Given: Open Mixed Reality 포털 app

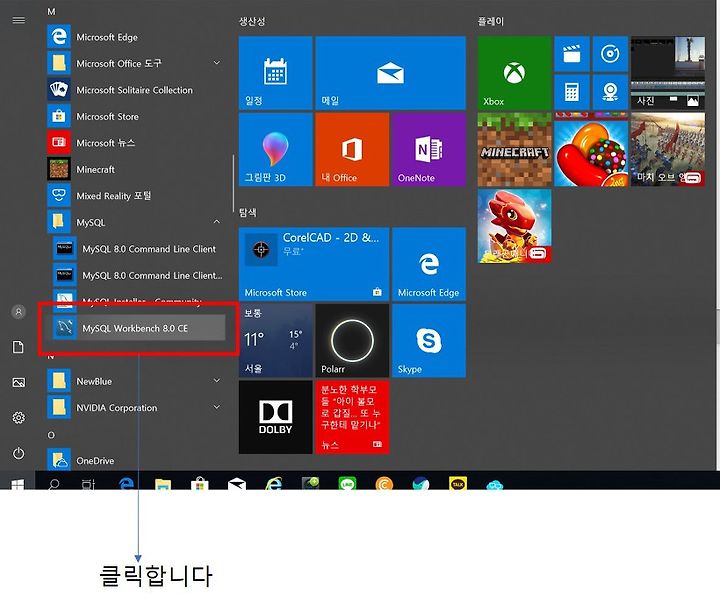Looking at the screenshot, I should tap(135, 196).
